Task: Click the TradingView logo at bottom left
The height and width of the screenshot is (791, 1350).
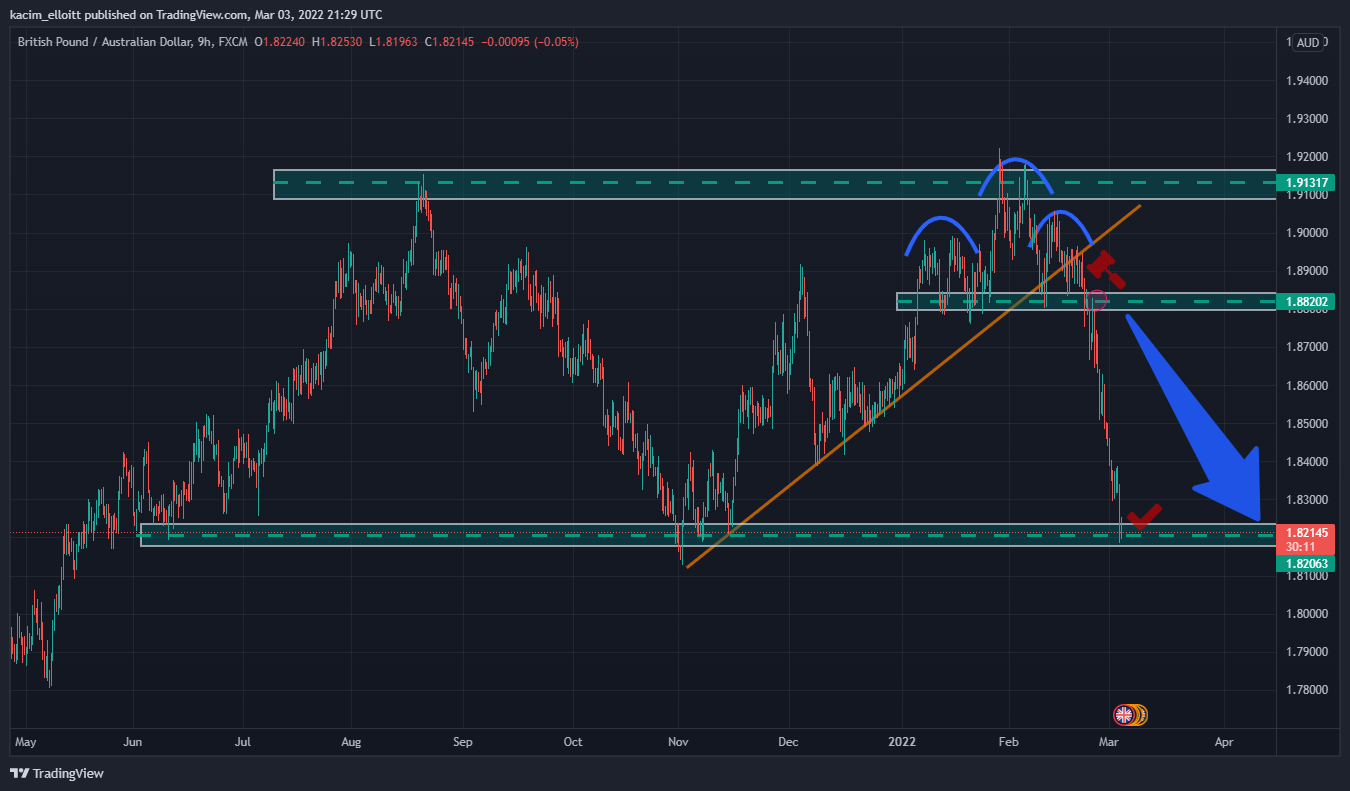Action: [57, 773]
